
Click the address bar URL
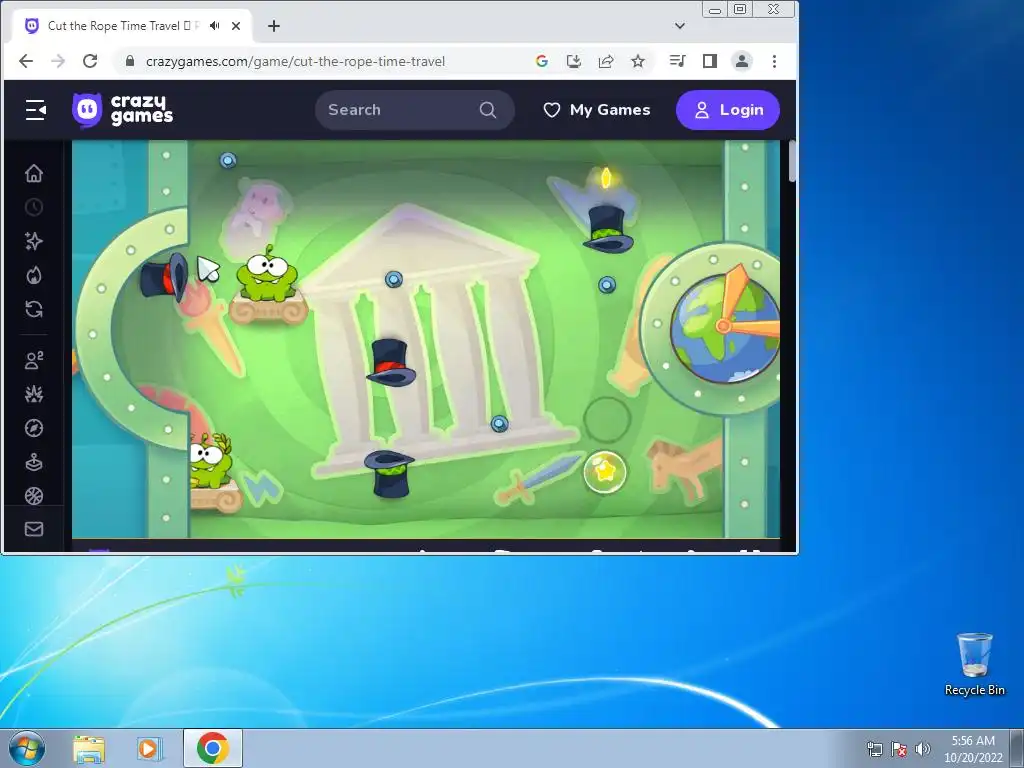click(x=295, y=61)
